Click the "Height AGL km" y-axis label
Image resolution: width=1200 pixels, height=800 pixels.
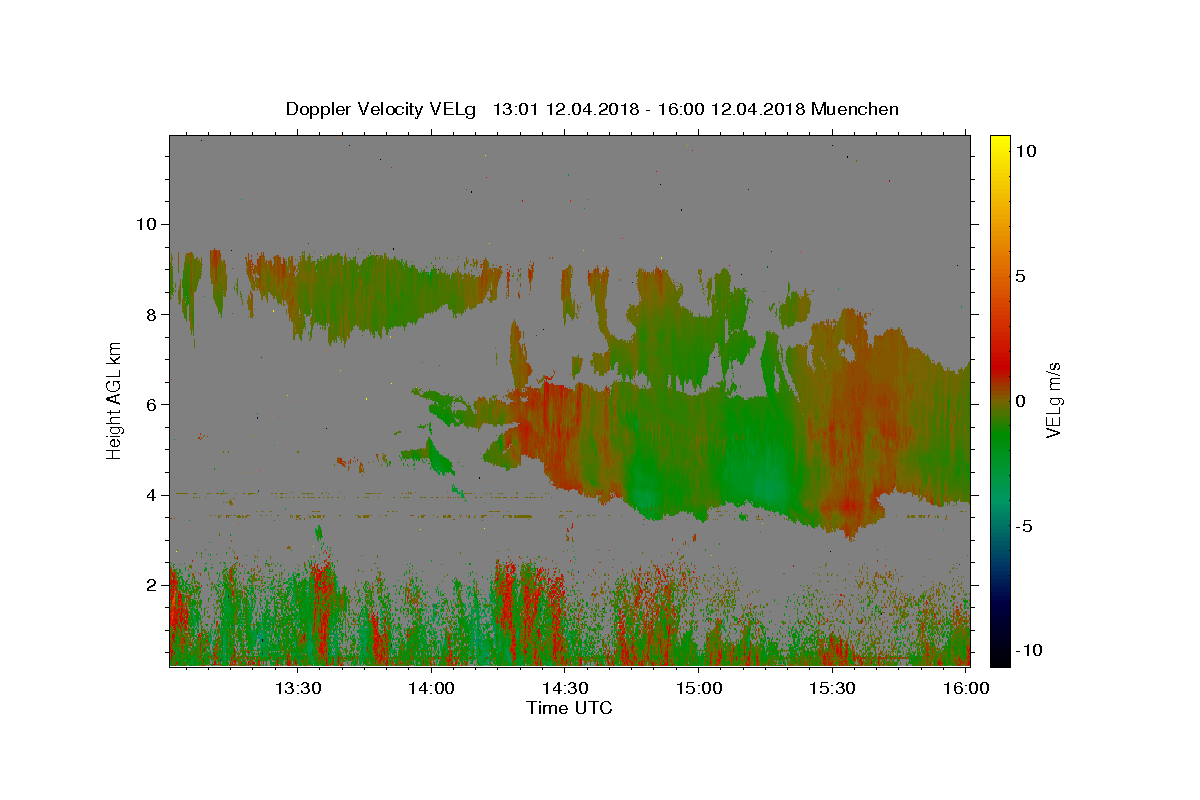(x=115, y=400)
